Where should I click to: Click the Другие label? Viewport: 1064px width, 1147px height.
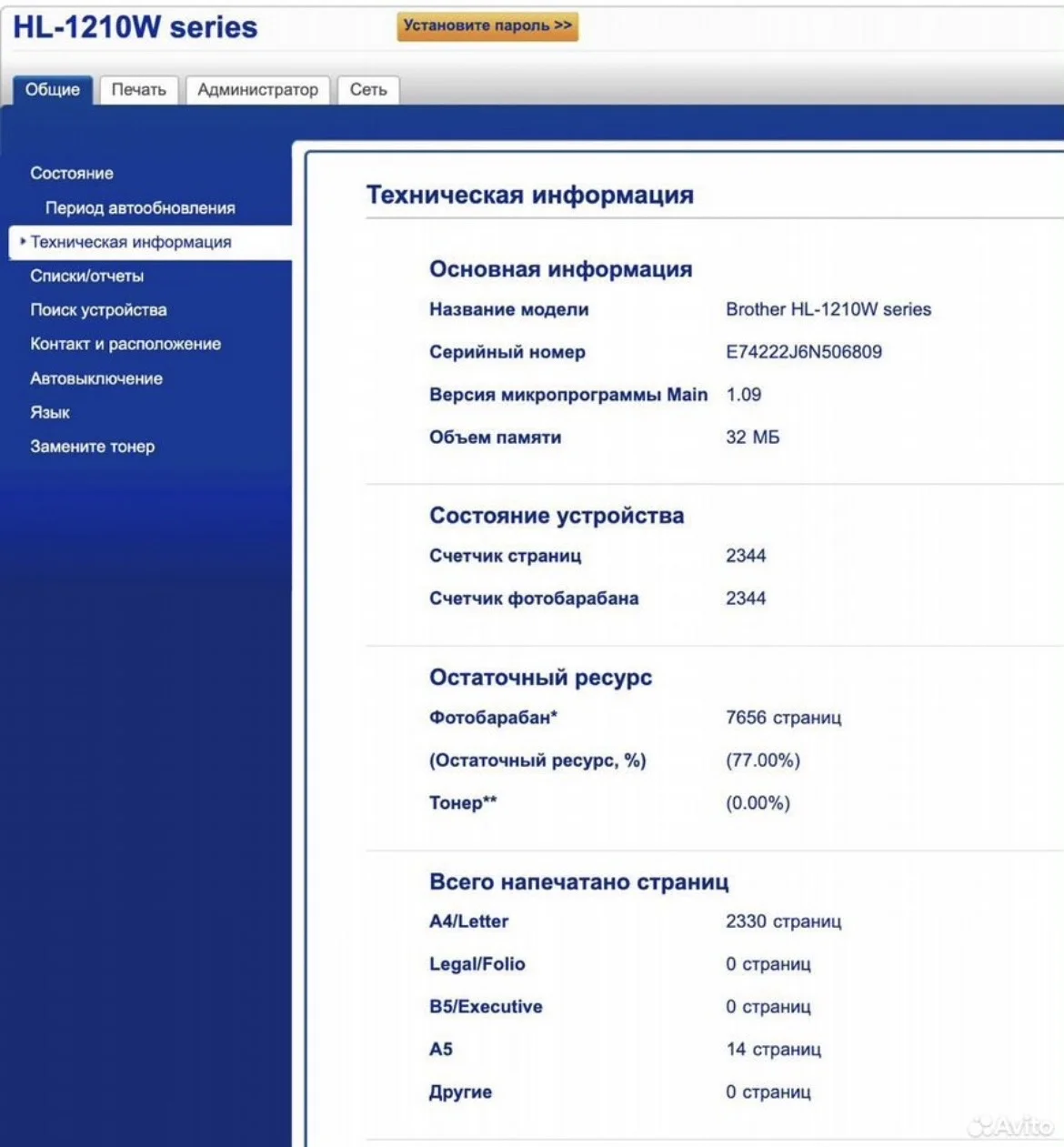click(x=461, y=1092)
